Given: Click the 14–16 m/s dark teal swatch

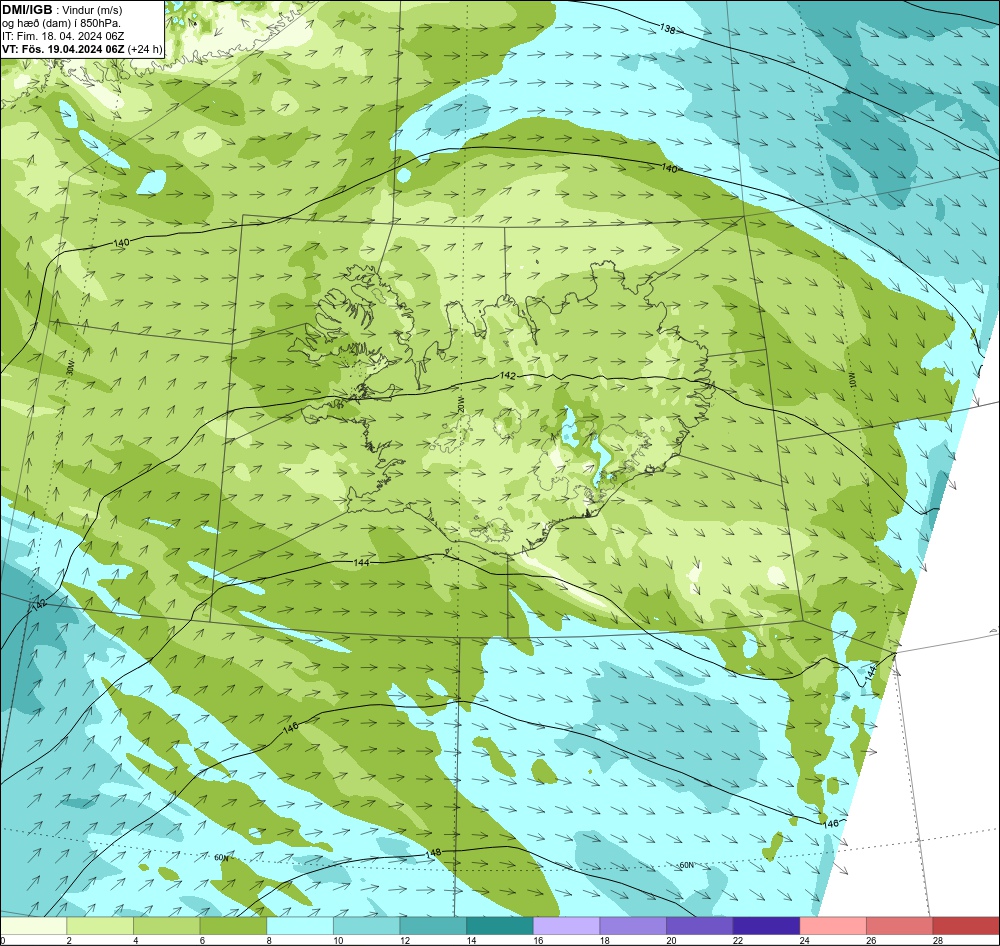Looking at the screenshot, I should point(500,925).
